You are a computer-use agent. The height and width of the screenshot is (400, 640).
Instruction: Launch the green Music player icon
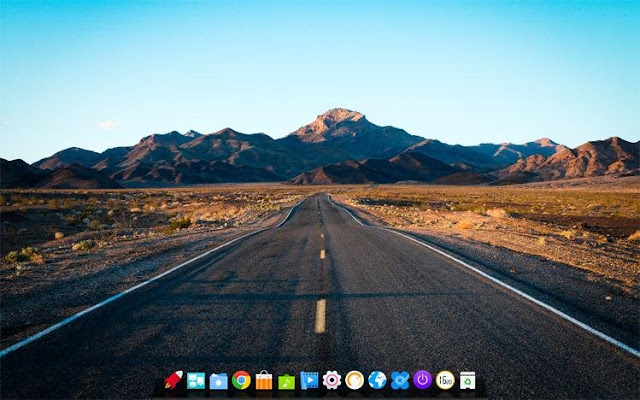[287, 381]
